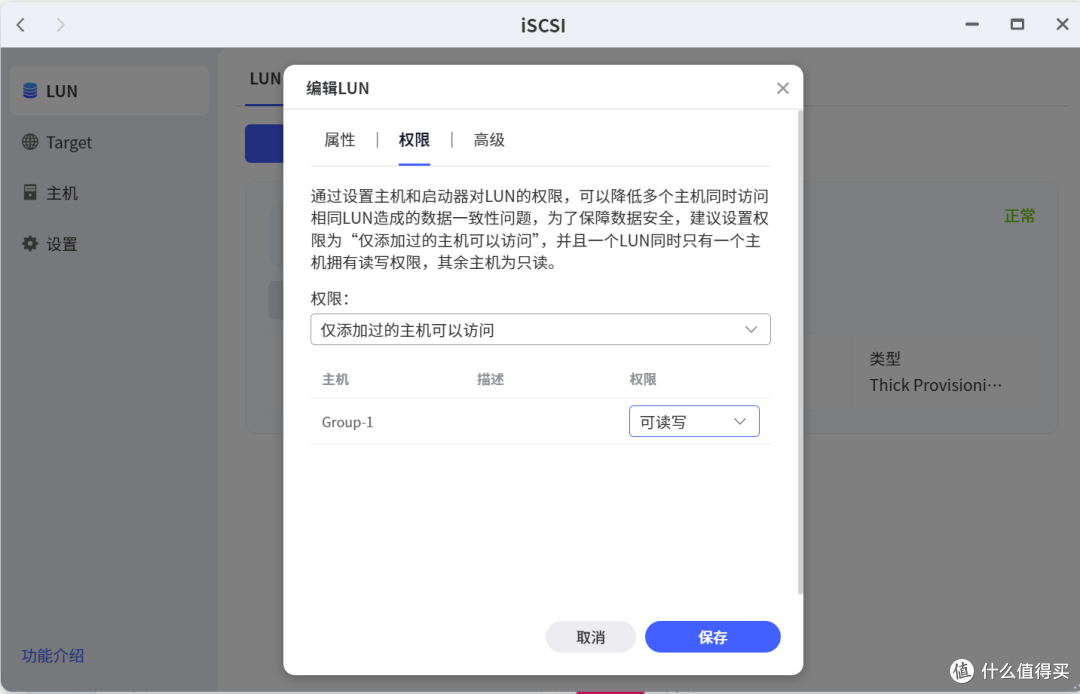The height and width of the screenshot is (694, 1080).
Task: Click the iSCSI window title
Action: pyautogui.click(x=543, y=25)
